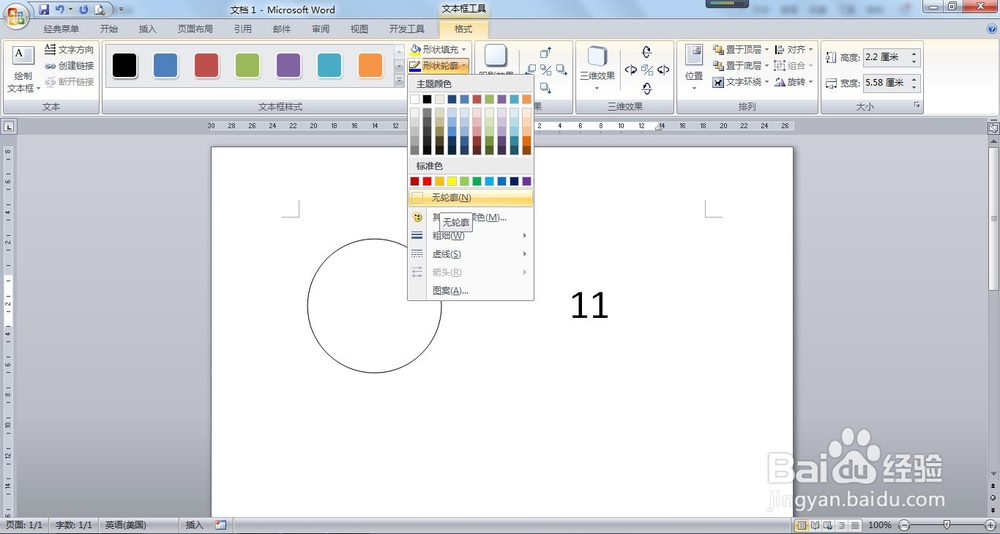Tilt 3D effect right icon
Viewport: 1000px width, 534px height.
click(x=663, y=70)
